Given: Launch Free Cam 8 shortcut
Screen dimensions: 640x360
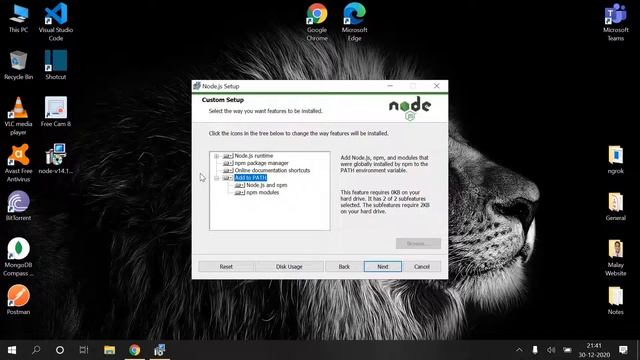Looking at the screenshot, I should point(56,112).
